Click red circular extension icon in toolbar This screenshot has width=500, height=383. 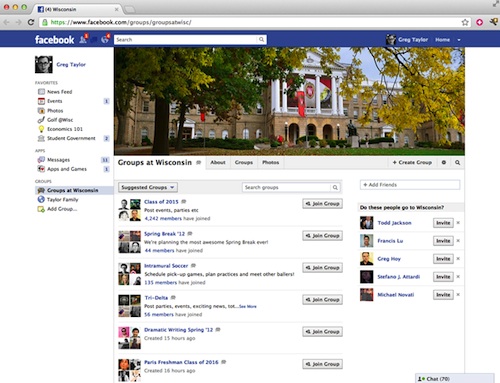click(479, 22)
